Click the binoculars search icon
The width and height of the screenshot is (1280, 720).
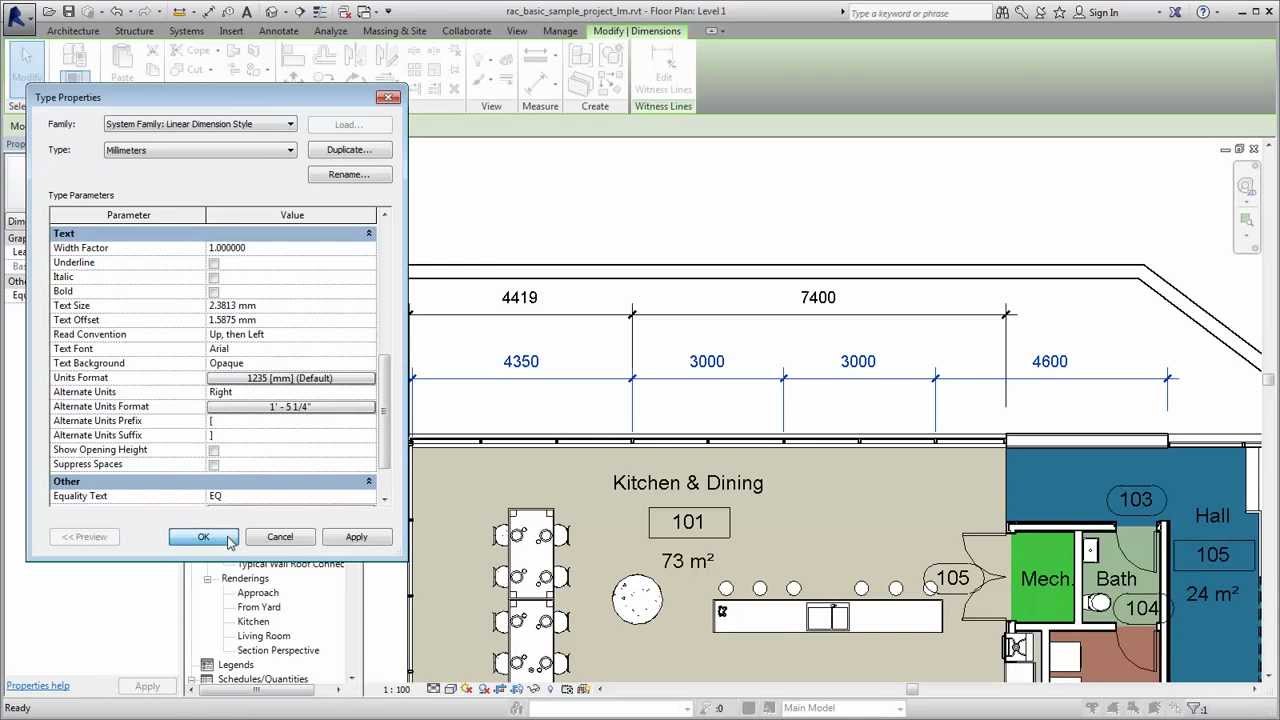(x=1002, y=12)
